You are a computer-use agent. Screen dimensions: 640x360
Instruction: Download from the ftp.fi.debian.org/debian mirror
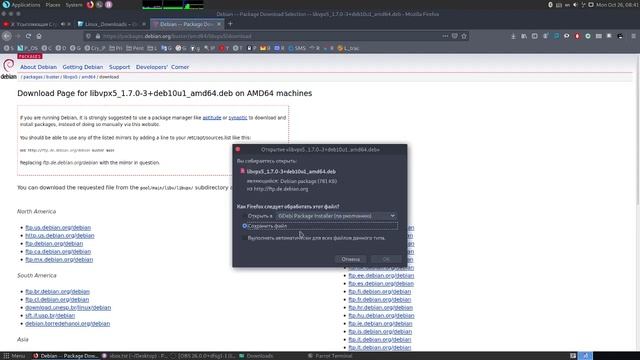pos(380,291)
